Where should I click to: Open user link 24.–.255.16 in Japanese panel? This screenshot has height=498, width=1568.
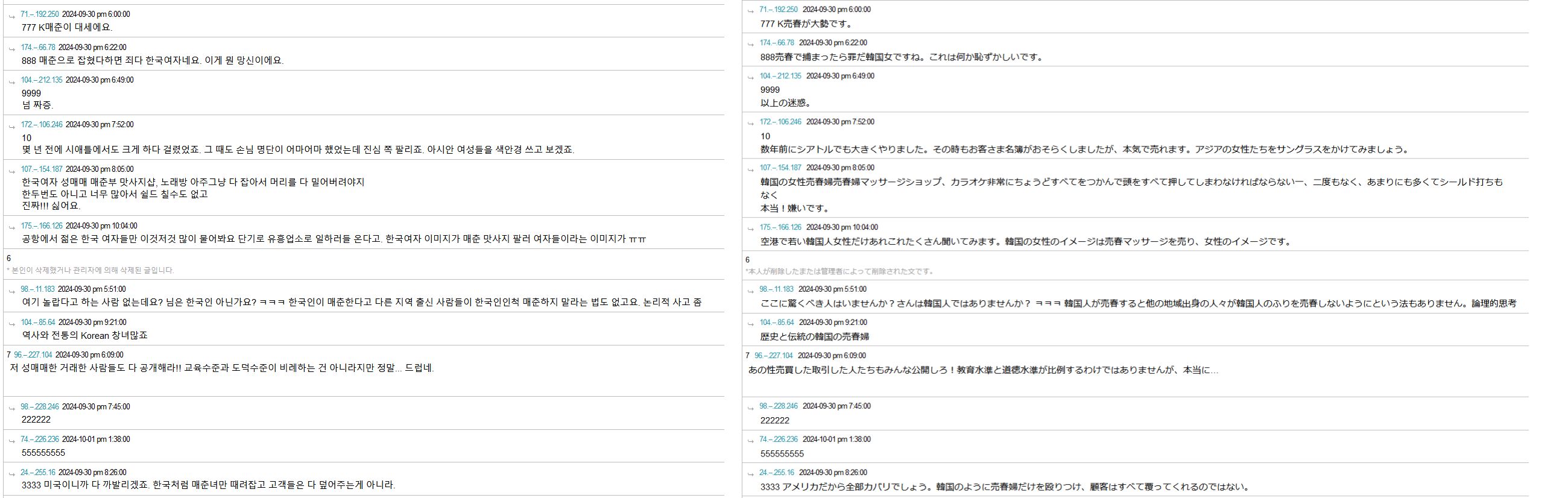pyautogui.click(x=776, y=473)
